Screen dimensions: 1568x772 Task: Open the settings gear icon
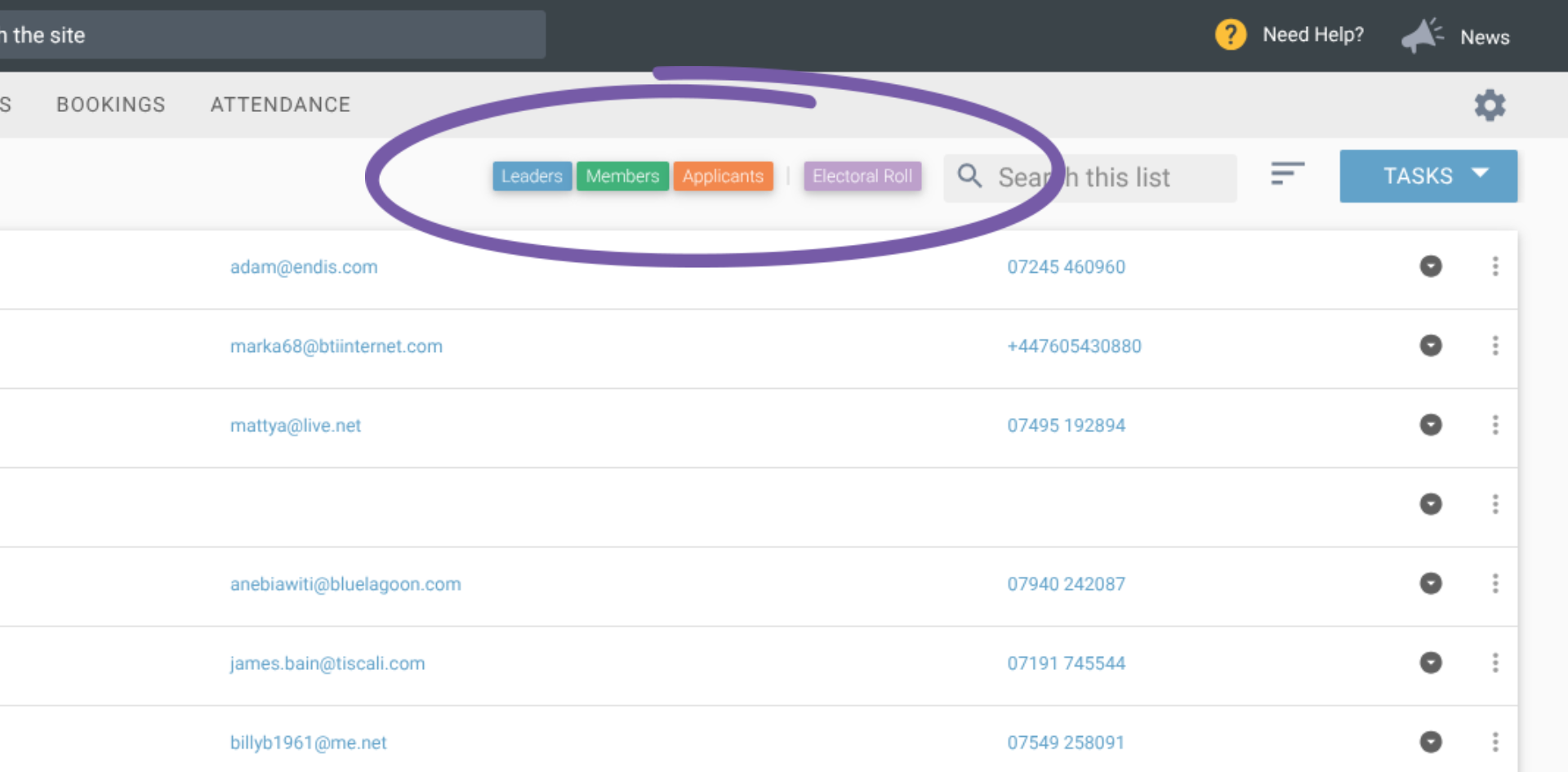point(1490,105)
